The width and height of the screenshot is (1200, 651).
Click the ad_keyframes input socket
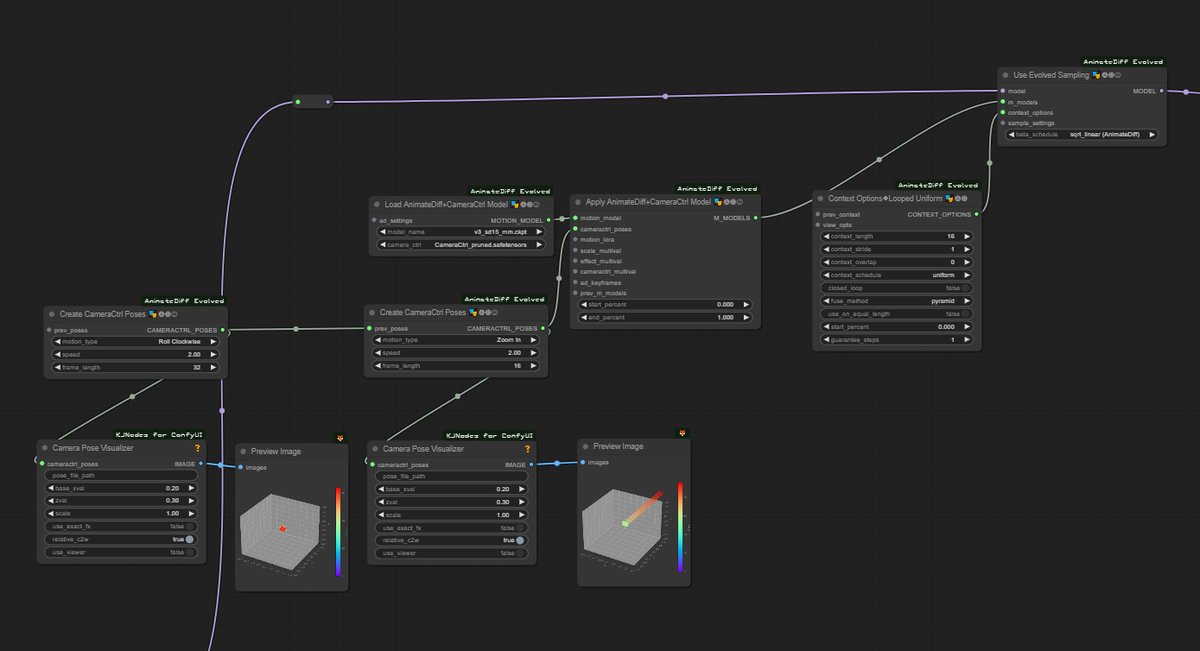coord(574,282)
